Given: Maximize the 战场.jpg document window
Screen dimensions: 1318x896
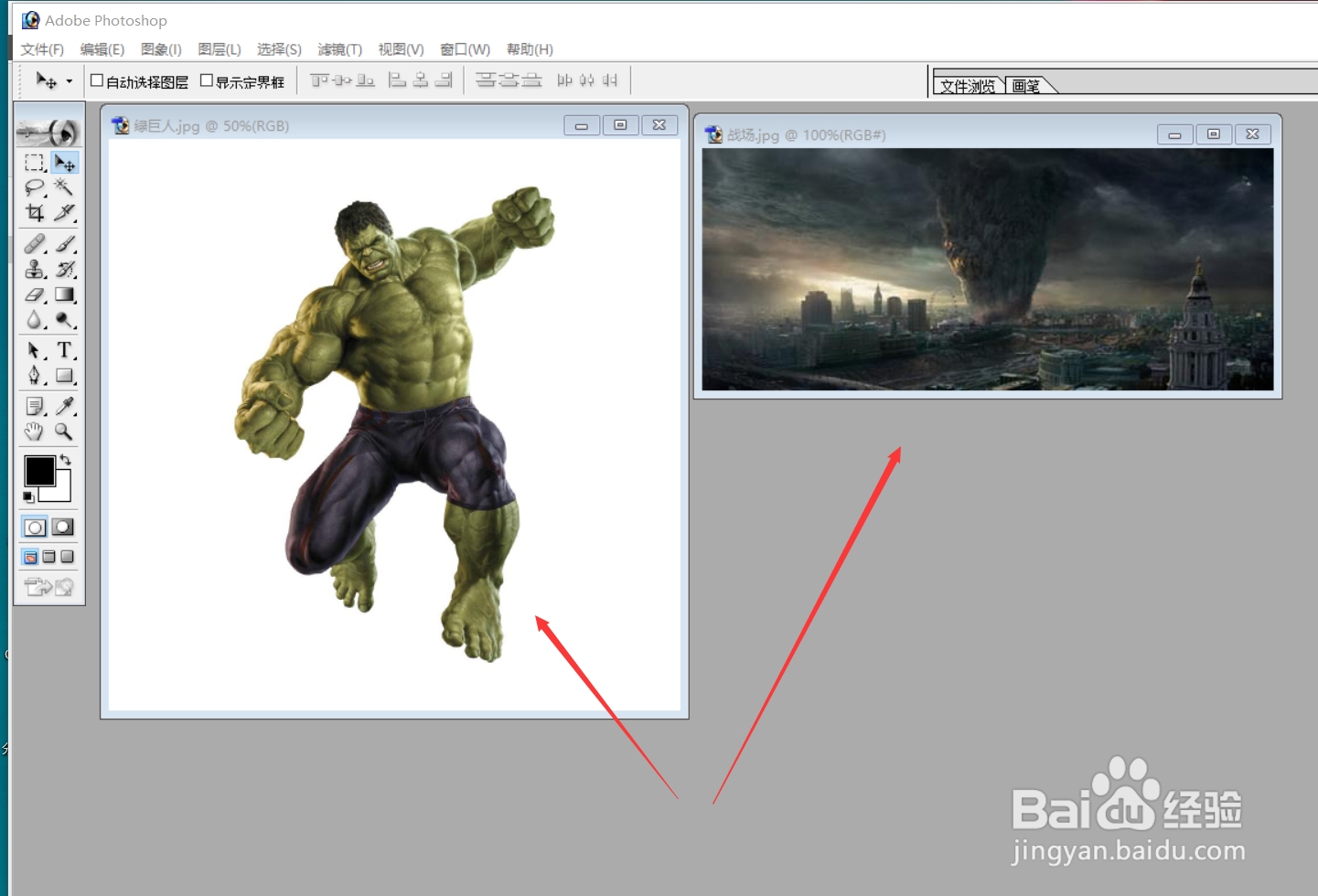Looking at the screenshot, I should [1214, 134].
